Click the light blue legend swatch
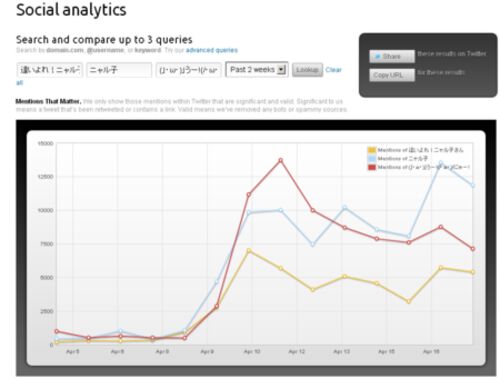 coord(372,159)
